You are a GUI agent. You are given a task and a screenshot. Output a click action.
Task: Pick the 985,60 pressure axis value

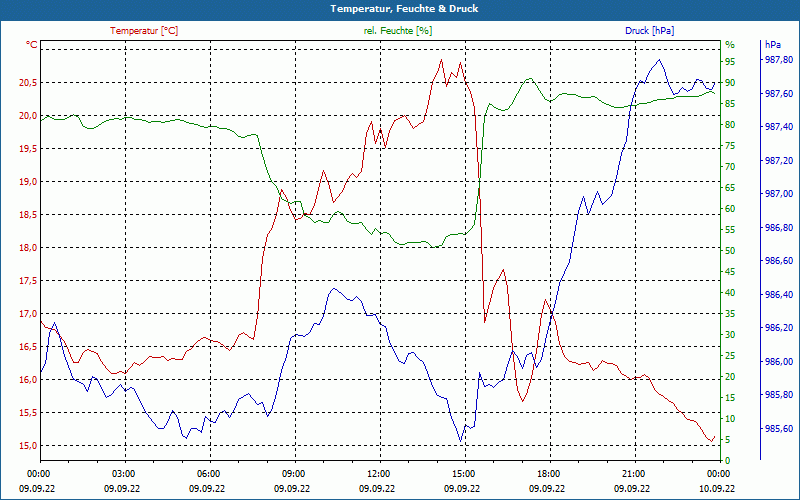[780, 429]
